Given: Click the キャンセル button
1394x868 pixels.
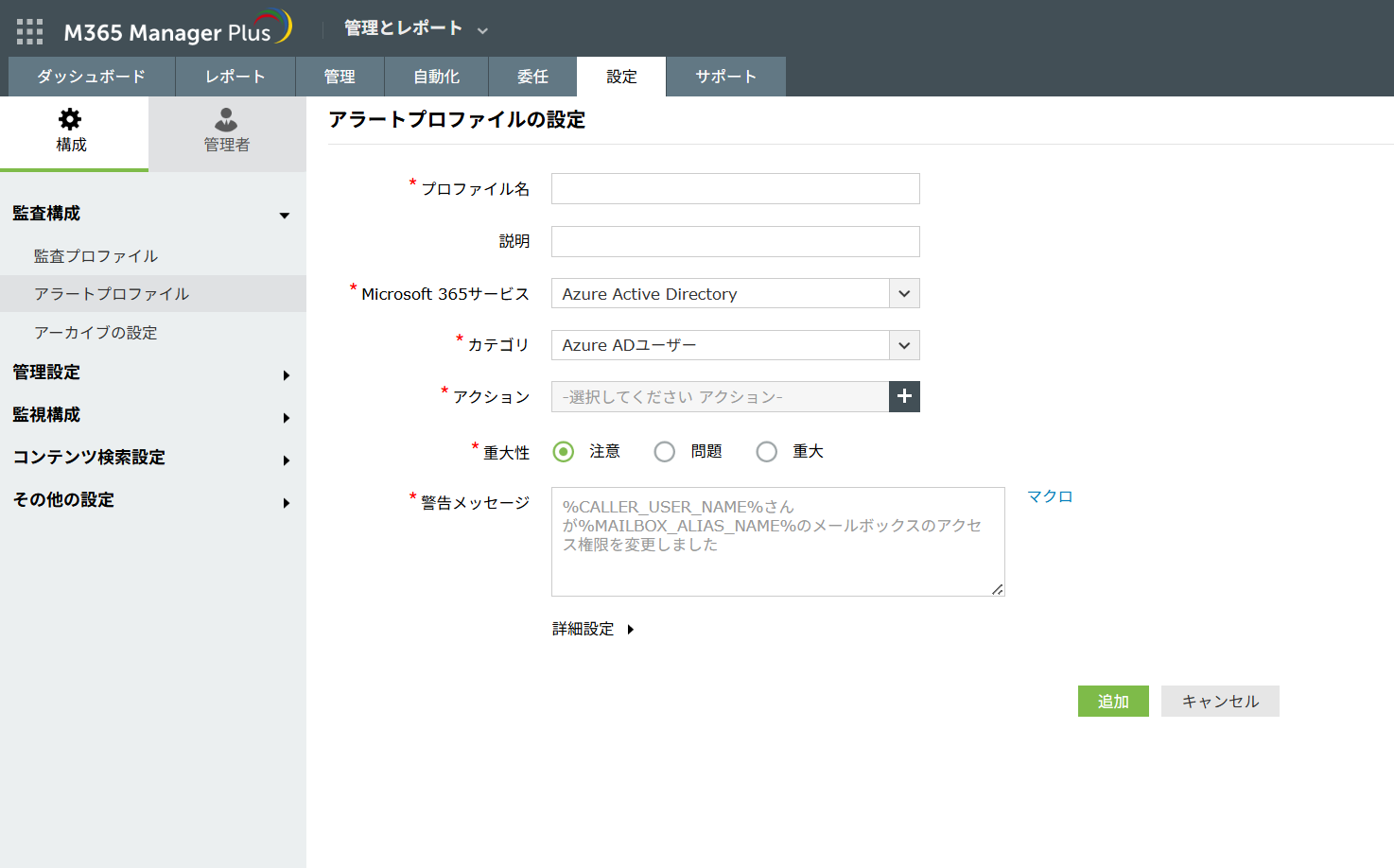Looking at the screenshot, I should click(1220, 701).
